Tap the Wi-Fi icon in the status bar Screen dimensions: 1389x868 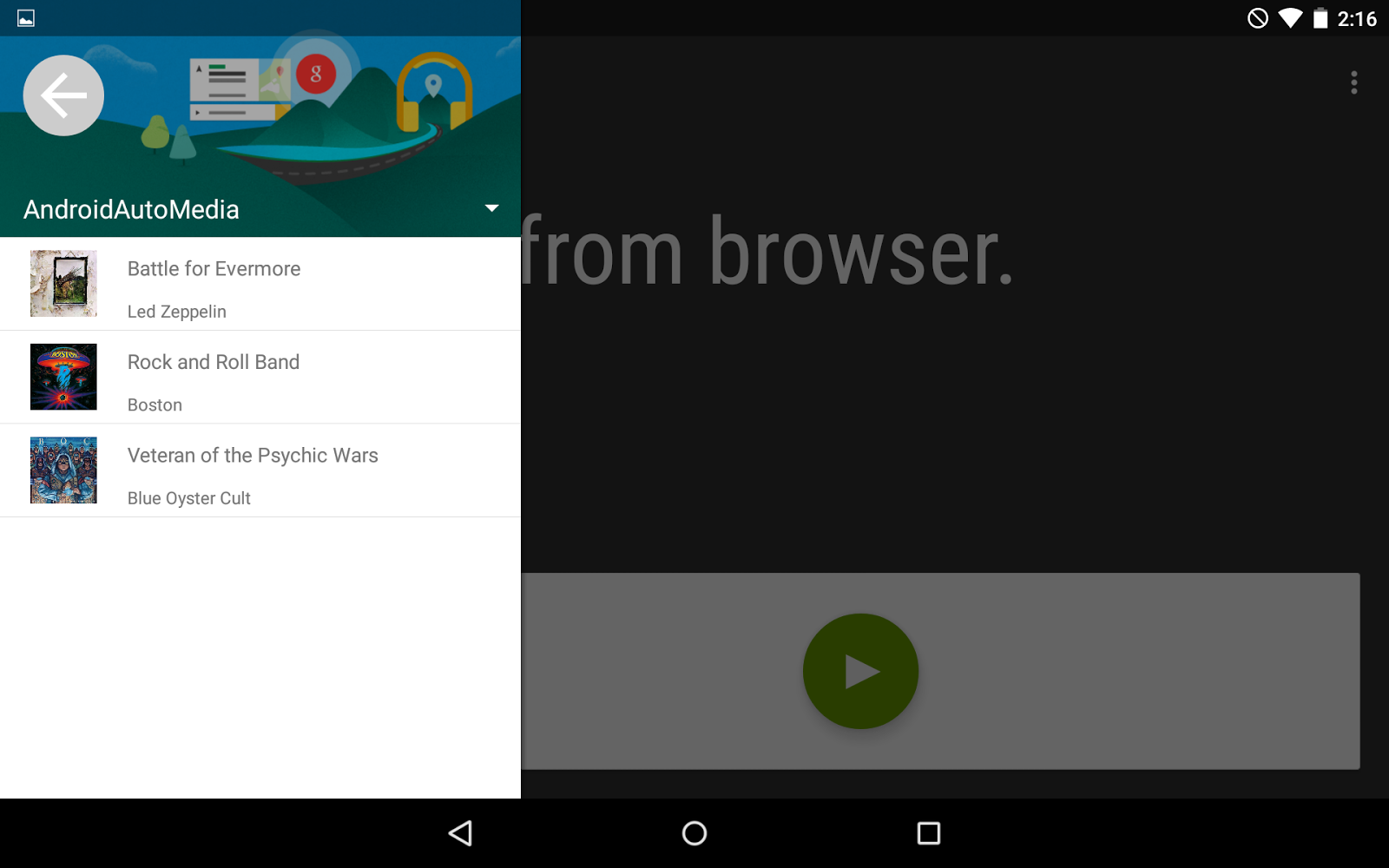[1291, 17]
